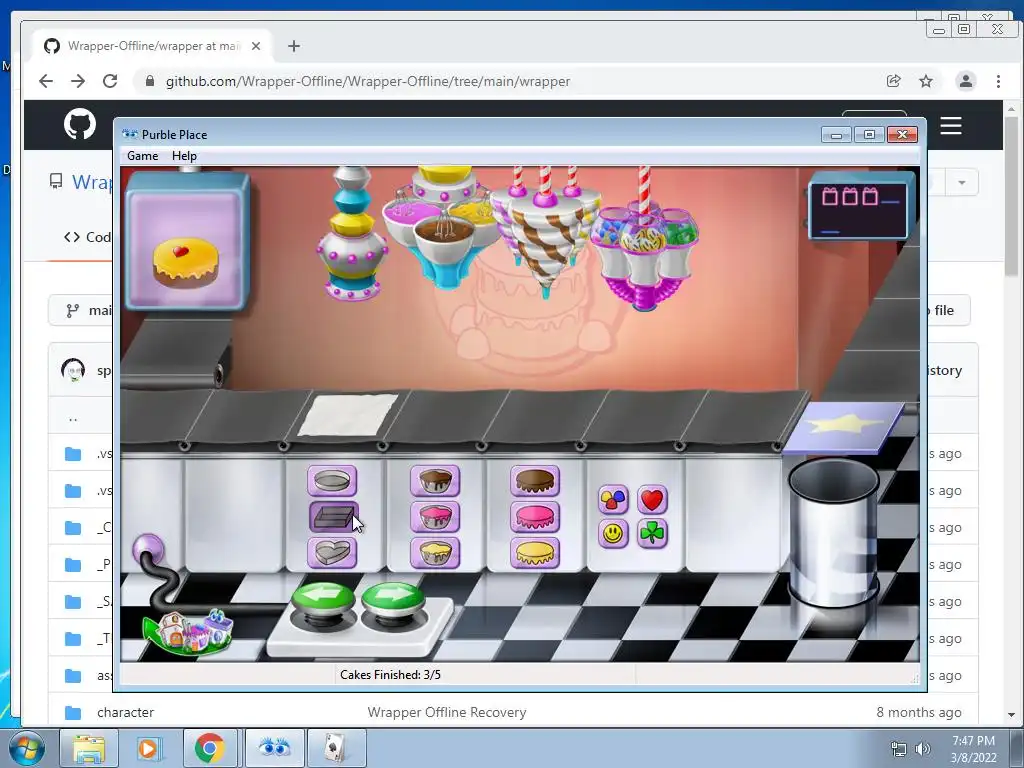Open Windows Media Player taskbar icon

tap(148, 748)
